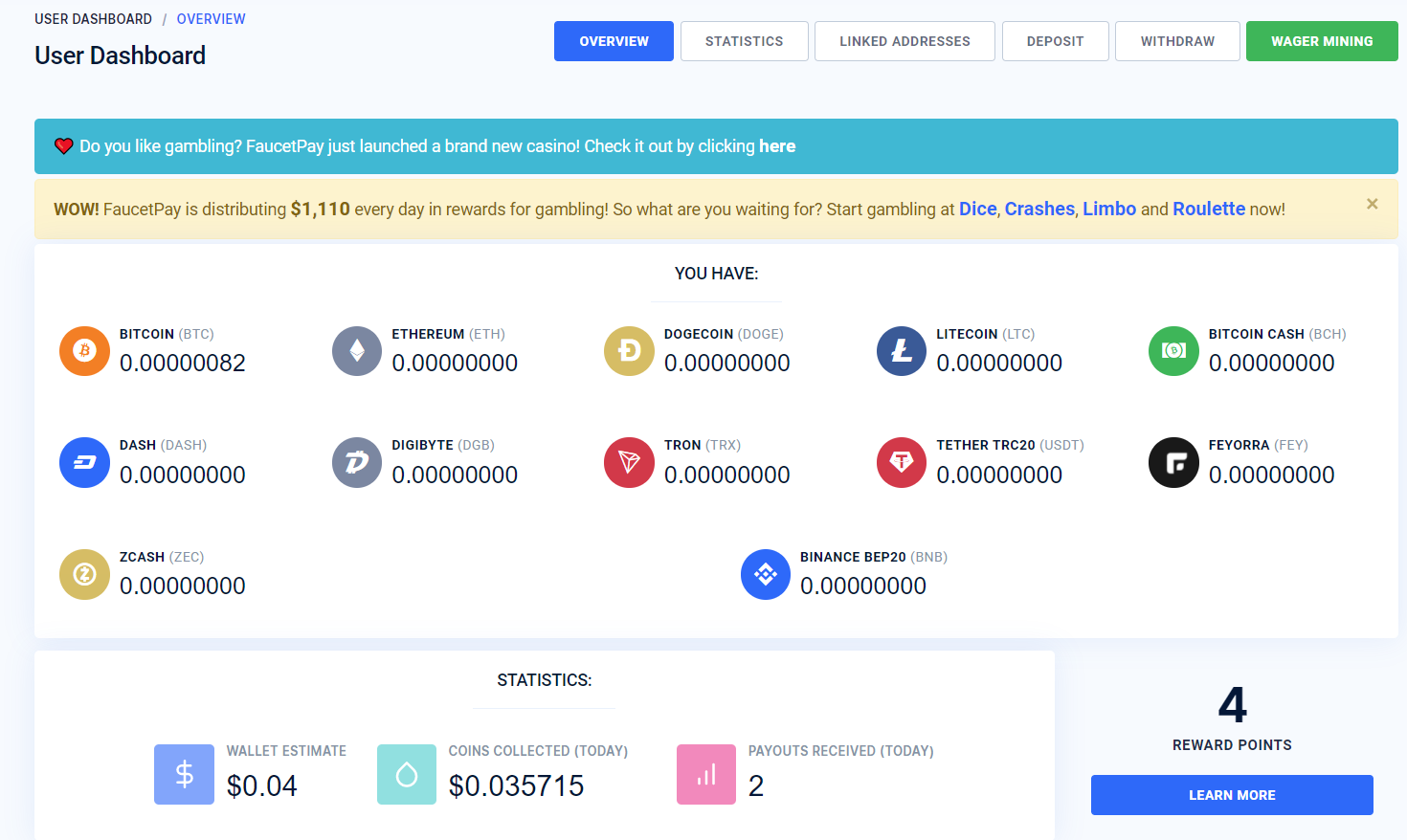Click the Zcash (ZEC) label

click(x=162, y=557)
